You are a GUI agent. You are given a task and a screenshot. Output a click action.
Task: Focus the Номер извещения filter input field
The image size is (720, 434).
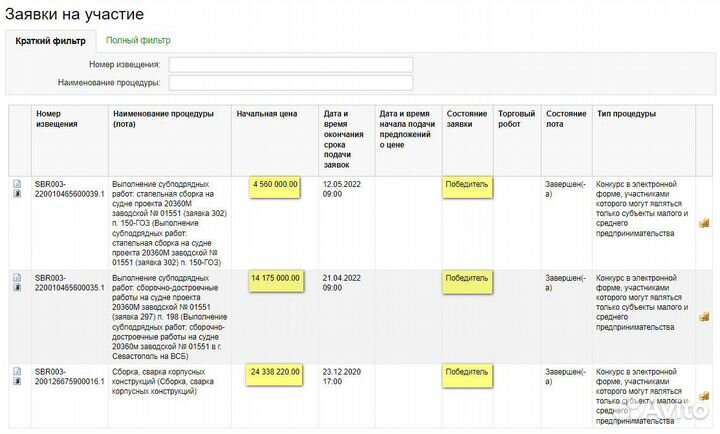(x=290, y=65)
